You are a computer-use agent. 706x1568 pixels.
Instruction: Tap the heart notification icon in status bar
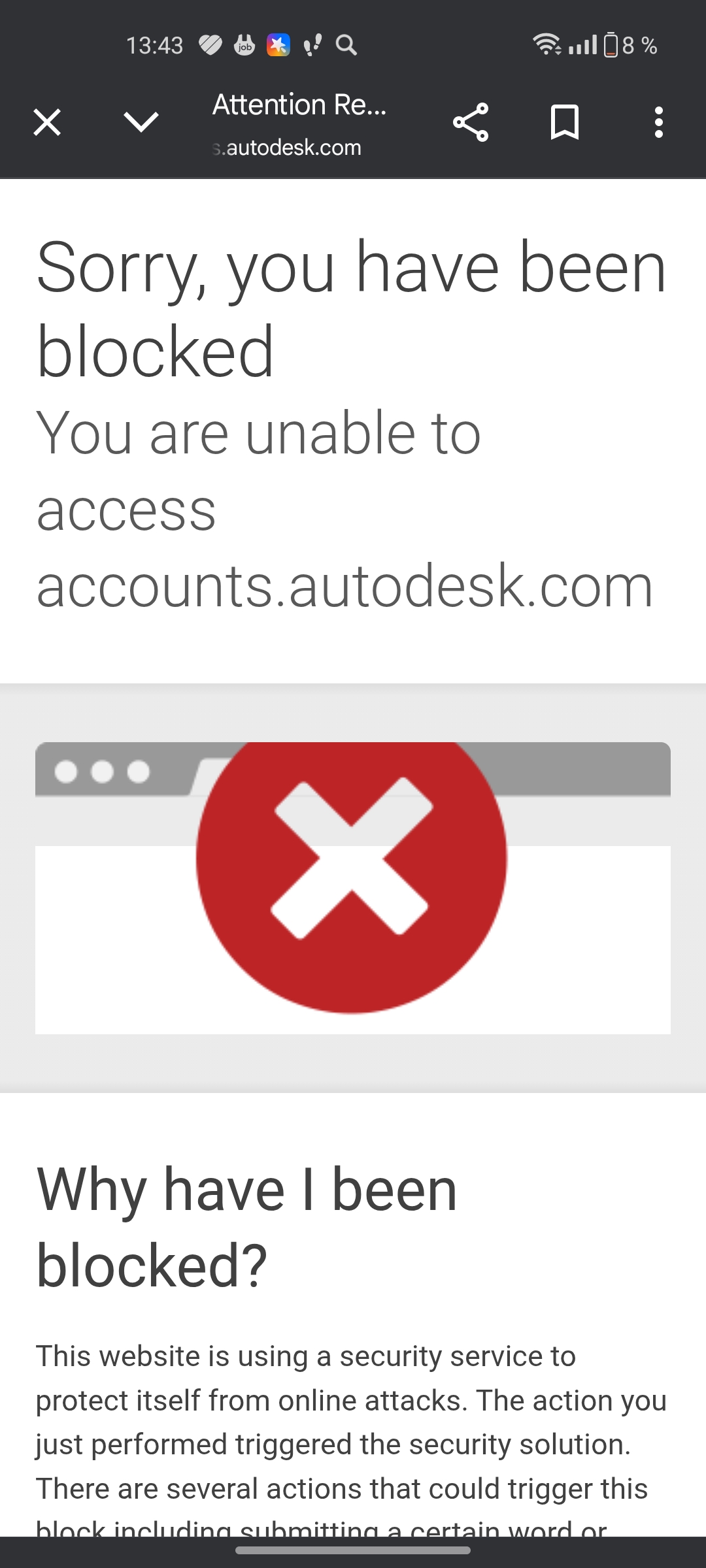(x=210, y=45)
